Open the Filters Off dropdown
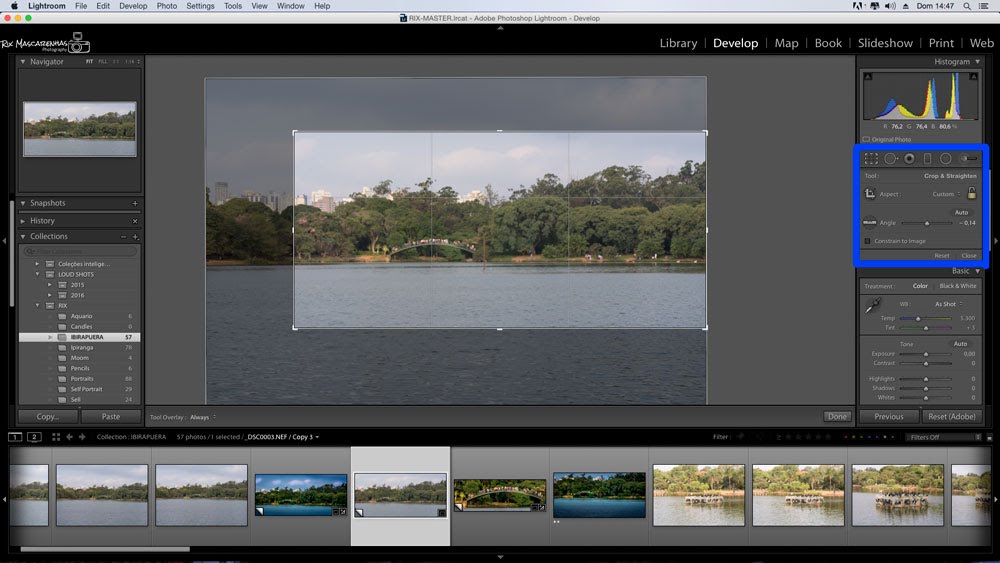1000x563 pixels. pyautogui.click(x=942, y=437)
